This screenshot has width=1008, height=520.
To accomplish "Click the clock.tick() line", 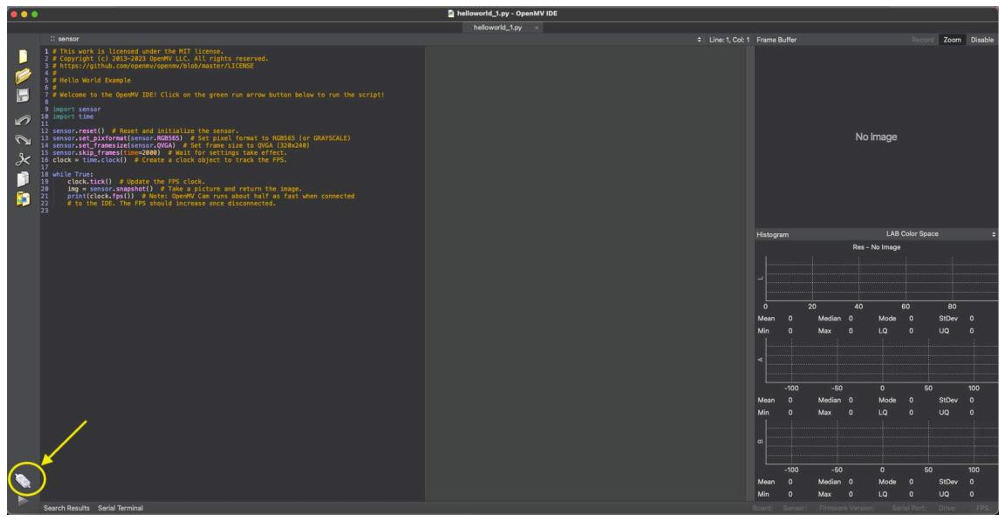I will pyautogui.click(x=136, y=182).
